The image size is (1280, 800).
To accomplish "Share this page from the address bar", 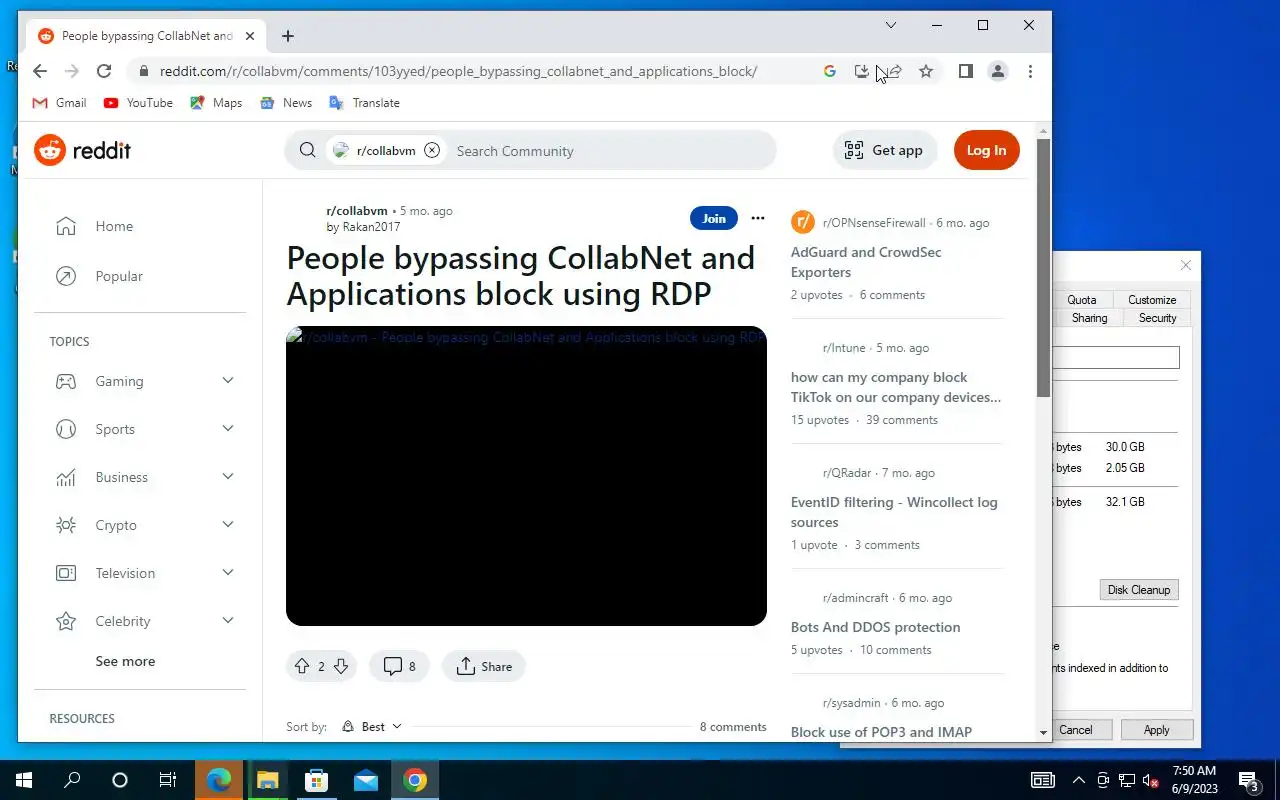I will (x=894, y=71).
